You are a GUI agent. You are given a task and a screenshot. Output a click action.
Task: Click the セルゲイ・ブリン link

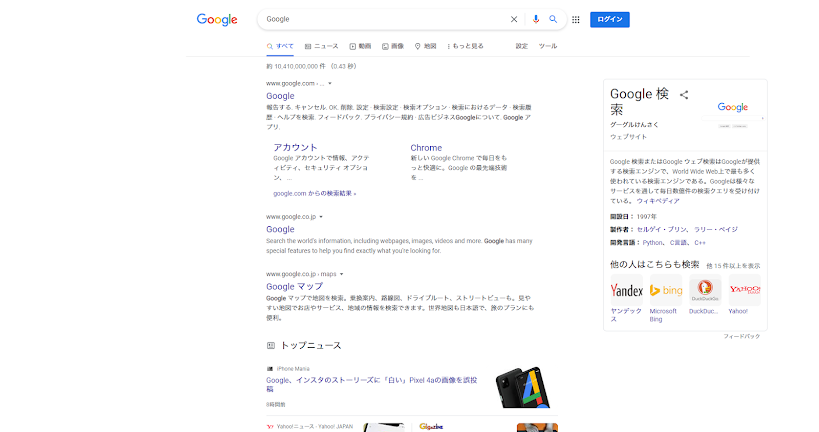(661, 230)
